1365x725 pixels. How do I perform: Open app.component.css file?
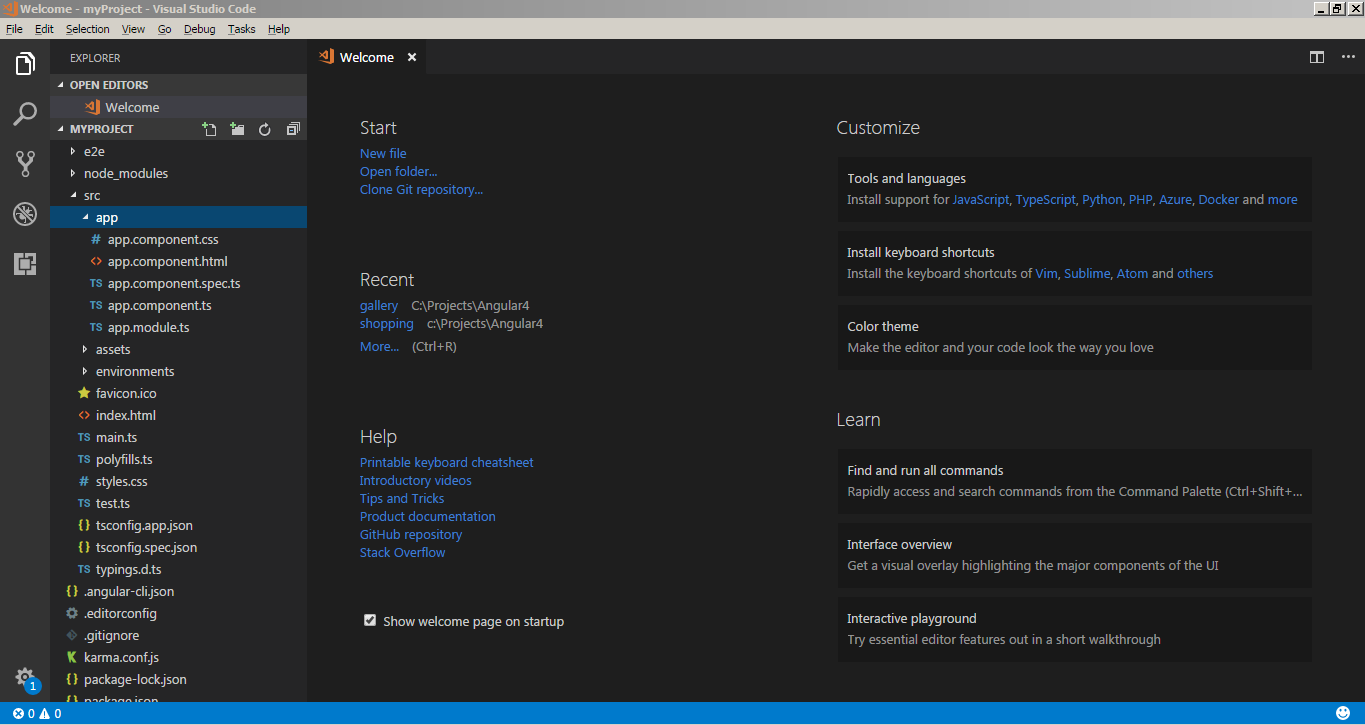click(163, 239)
